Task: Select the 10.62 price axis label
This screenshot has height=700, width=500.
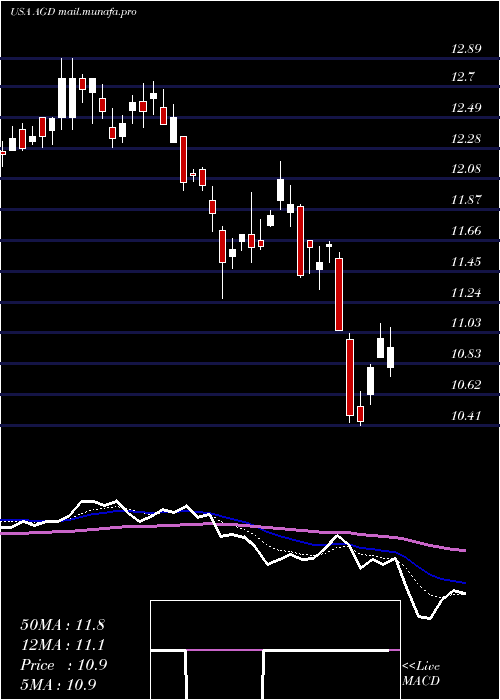Action: pos(466,385)
